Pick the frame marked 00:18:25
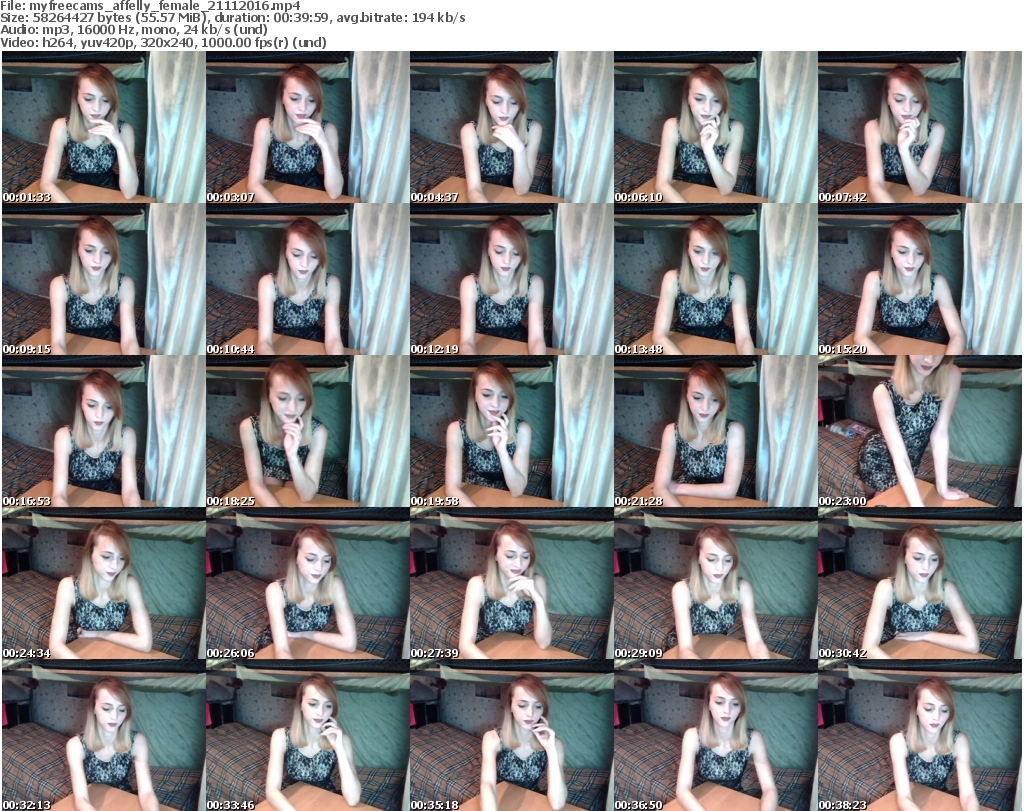 pos(308,432)
